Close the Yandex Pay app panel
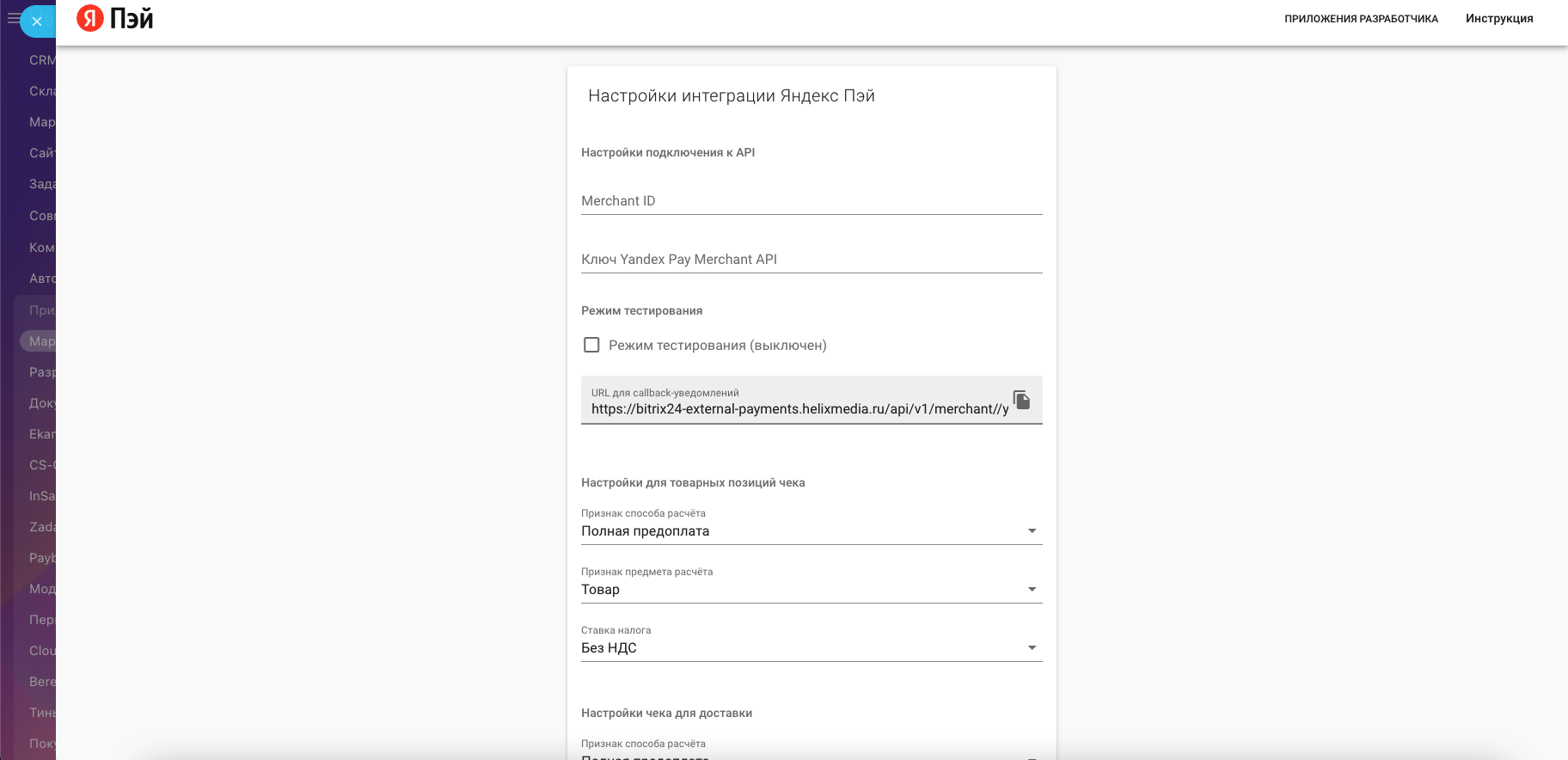Image resolution: width=1568 pixels, height=760 pixels. pos(37,21)
